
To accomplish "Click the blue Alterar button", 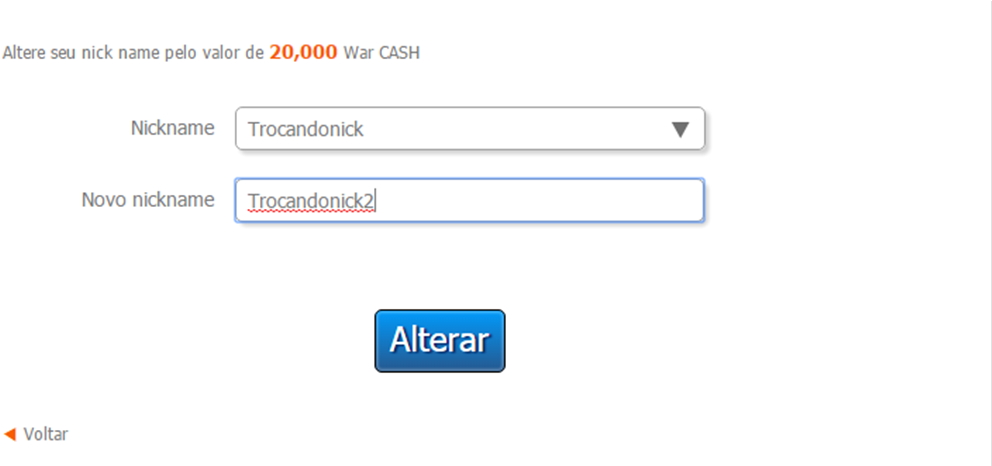I will 440,341.
